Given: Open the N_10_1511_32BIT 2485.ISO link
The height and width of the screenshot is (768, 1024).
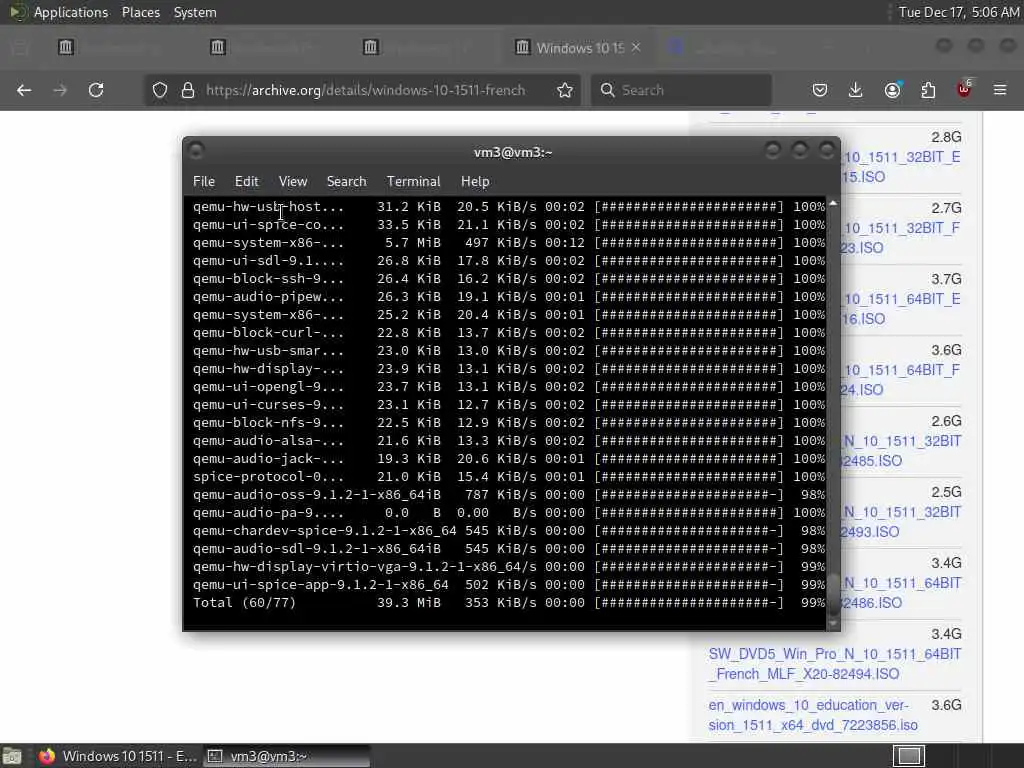Looking at the screenshot, I should pyautogui.click(x=901, y=451).
